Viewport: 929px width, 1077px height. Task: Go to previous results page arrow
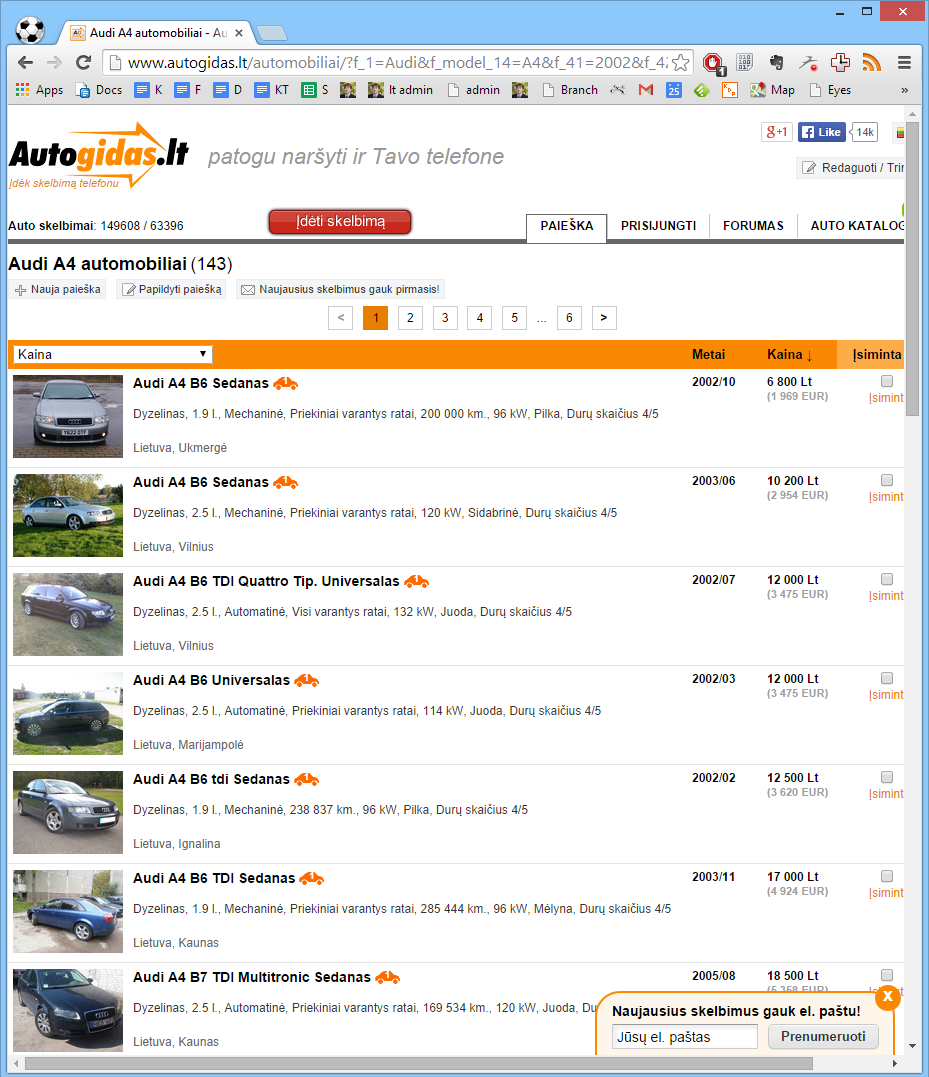click(341, 317)
